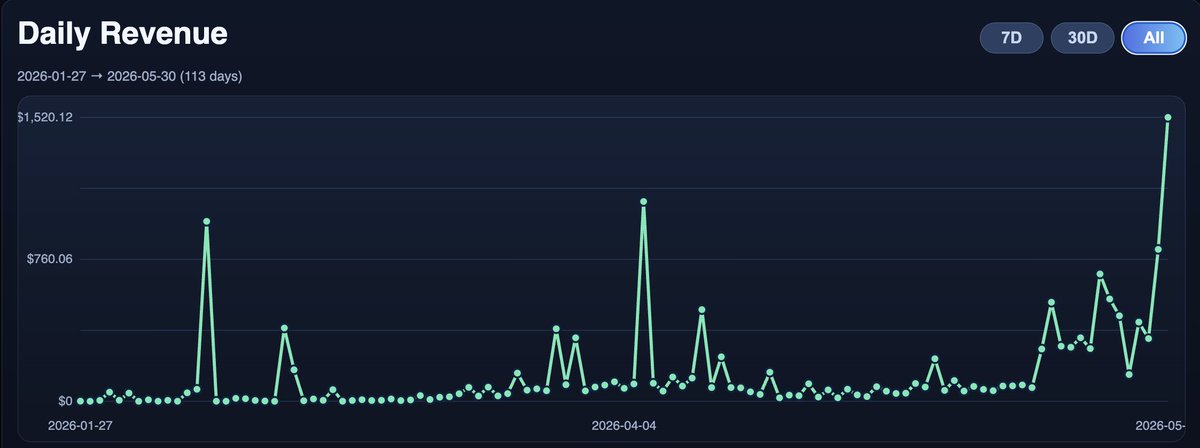Click the date range text showing 113 days

(x=130, y=76)
